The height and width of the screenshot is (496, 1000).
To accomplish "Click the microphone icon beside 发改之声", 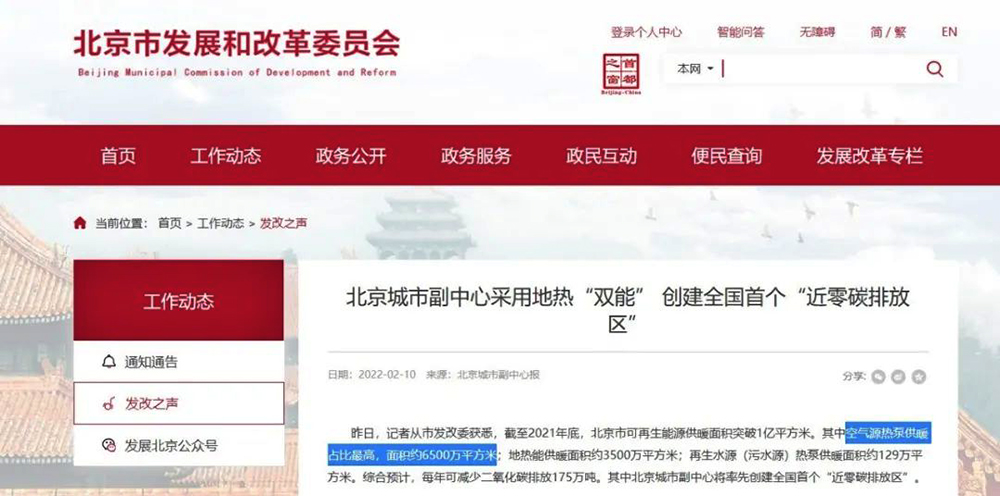I will pos(108,403).
